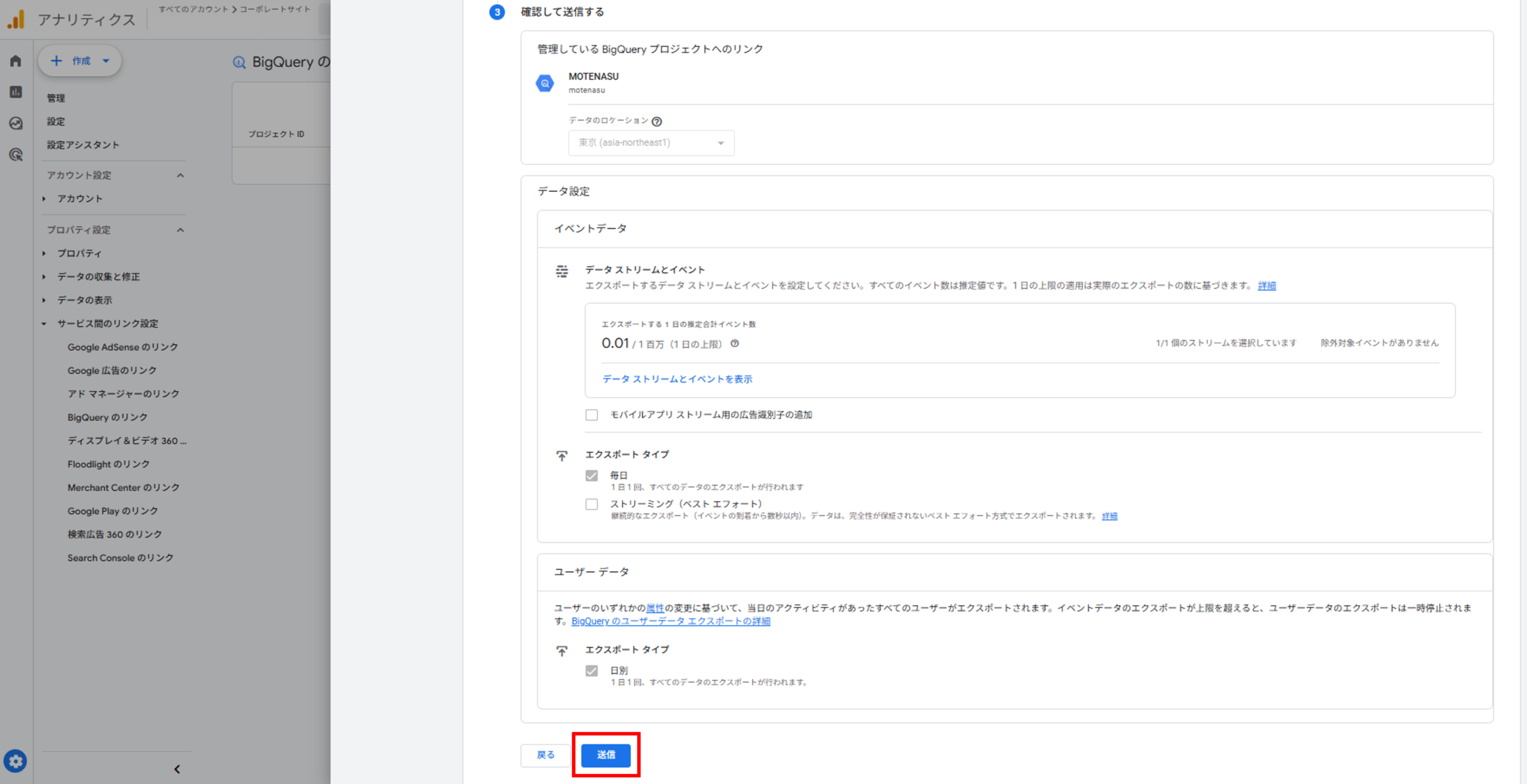Open データ ストリームとイベントを表示 link

click(x=677, y=379)
